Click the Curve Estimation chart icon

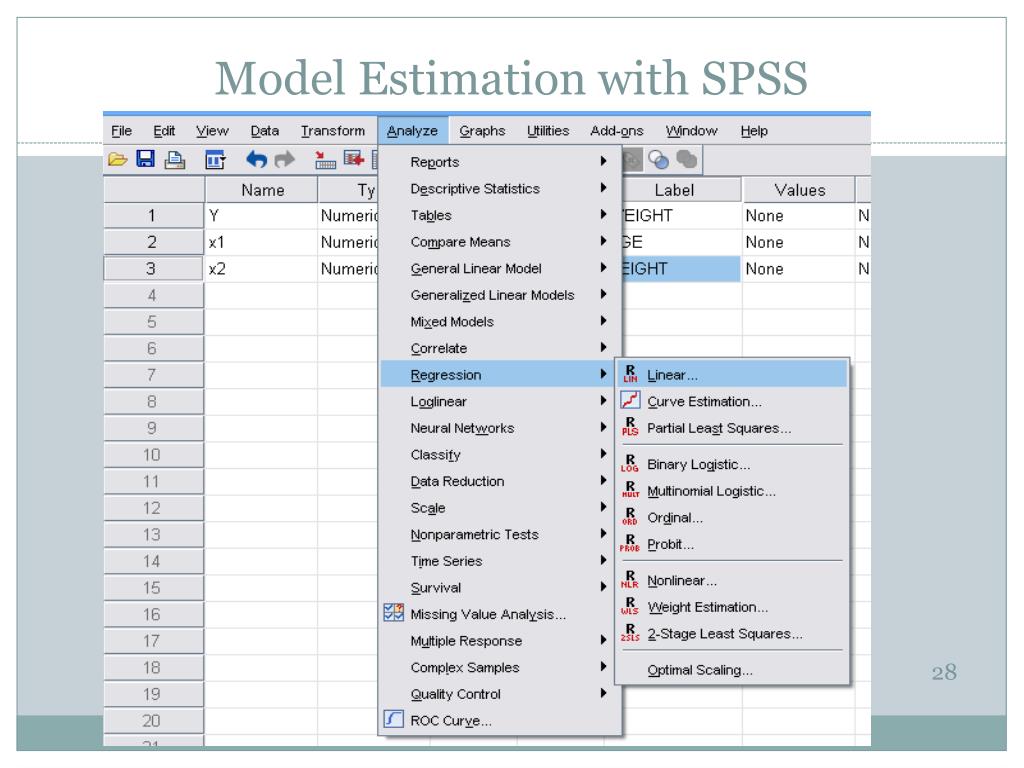tap(630, 400)
